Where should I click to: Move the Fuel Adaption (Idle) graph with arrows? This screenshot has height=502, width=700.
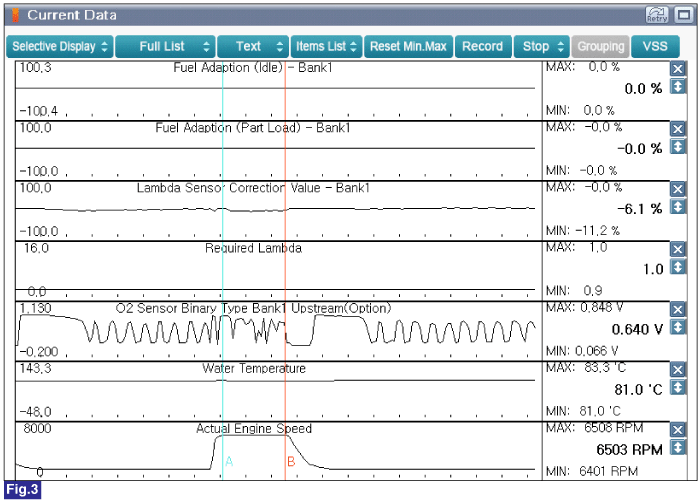pyautogui.click(x=678, y=86)
